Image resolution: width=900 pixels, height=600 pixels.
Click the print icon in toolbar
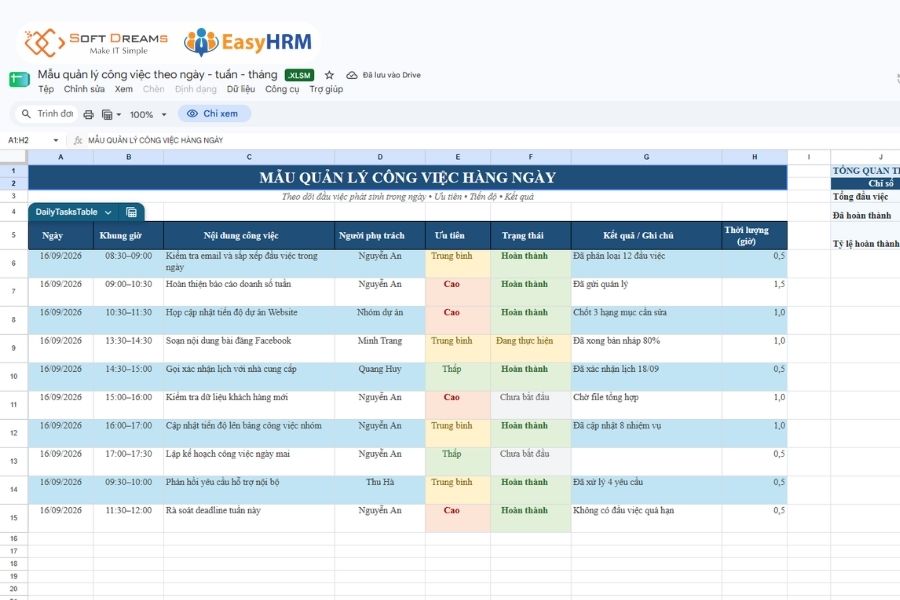point(88,114)
